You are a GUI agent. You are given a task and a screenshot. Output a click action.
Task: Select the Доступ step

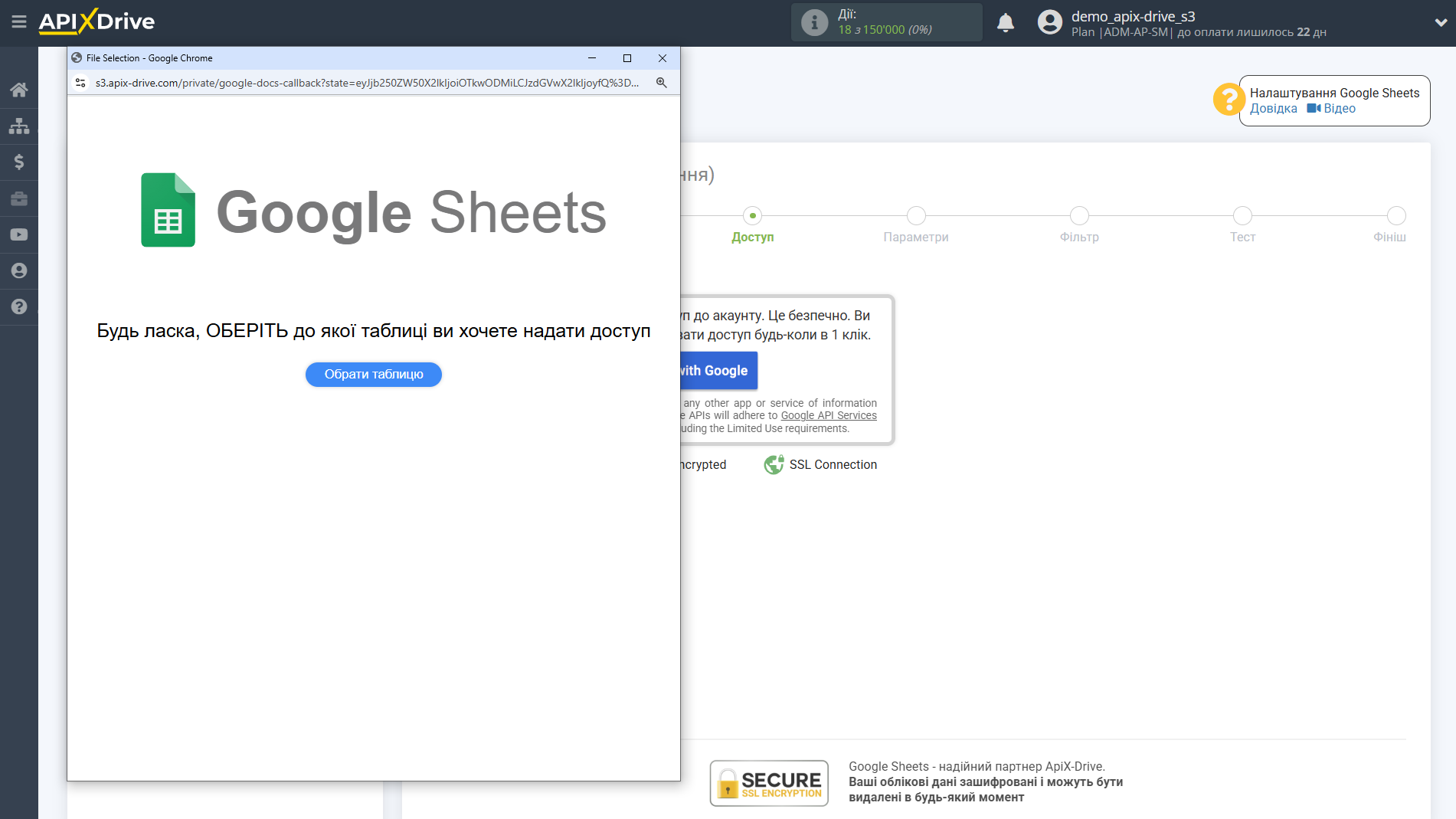[753, 225]
